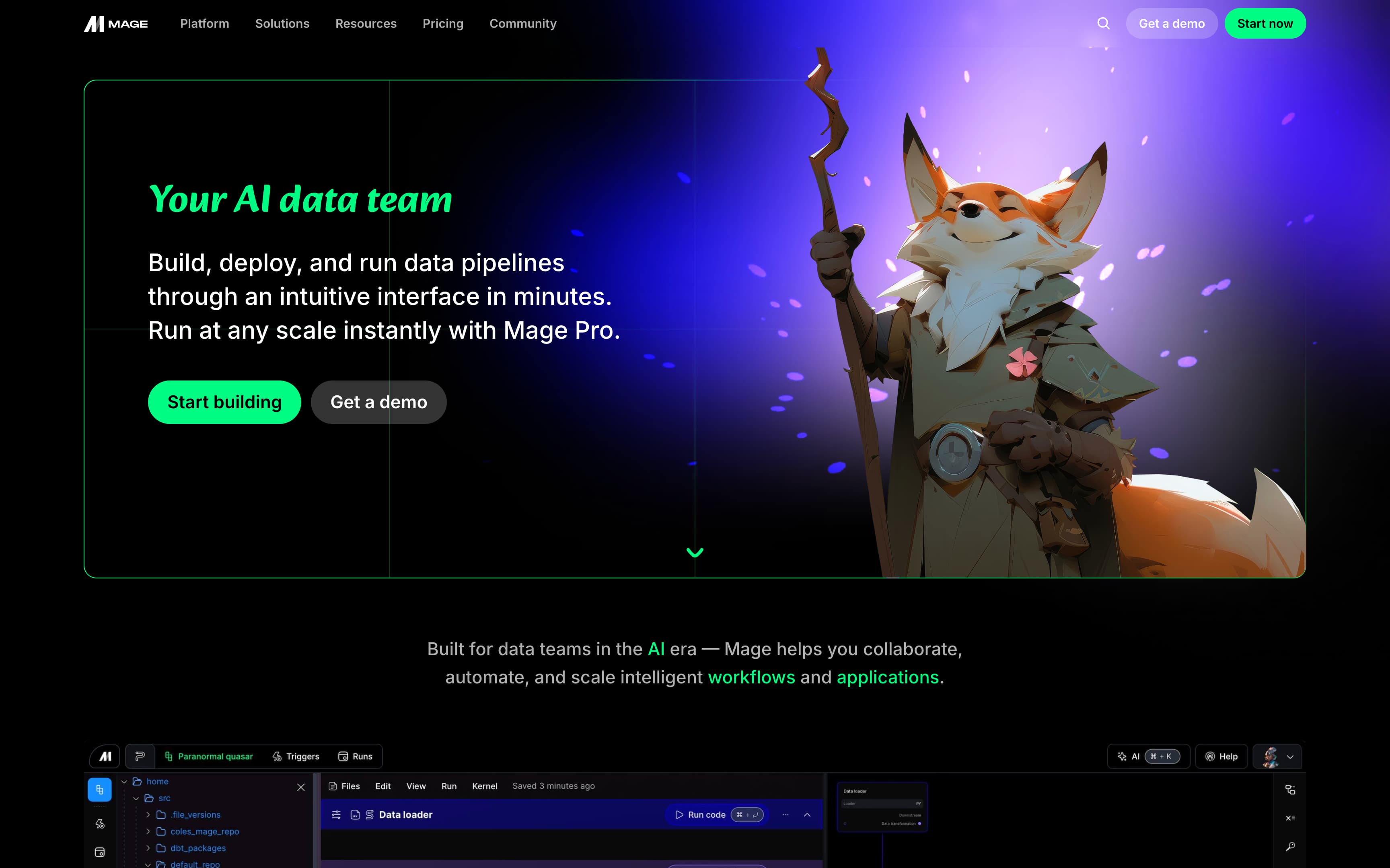Select the triggers lightning icon in left sidebar
Image resolution: width=1390 pixels, height=868 pixels.
[100, 824]
